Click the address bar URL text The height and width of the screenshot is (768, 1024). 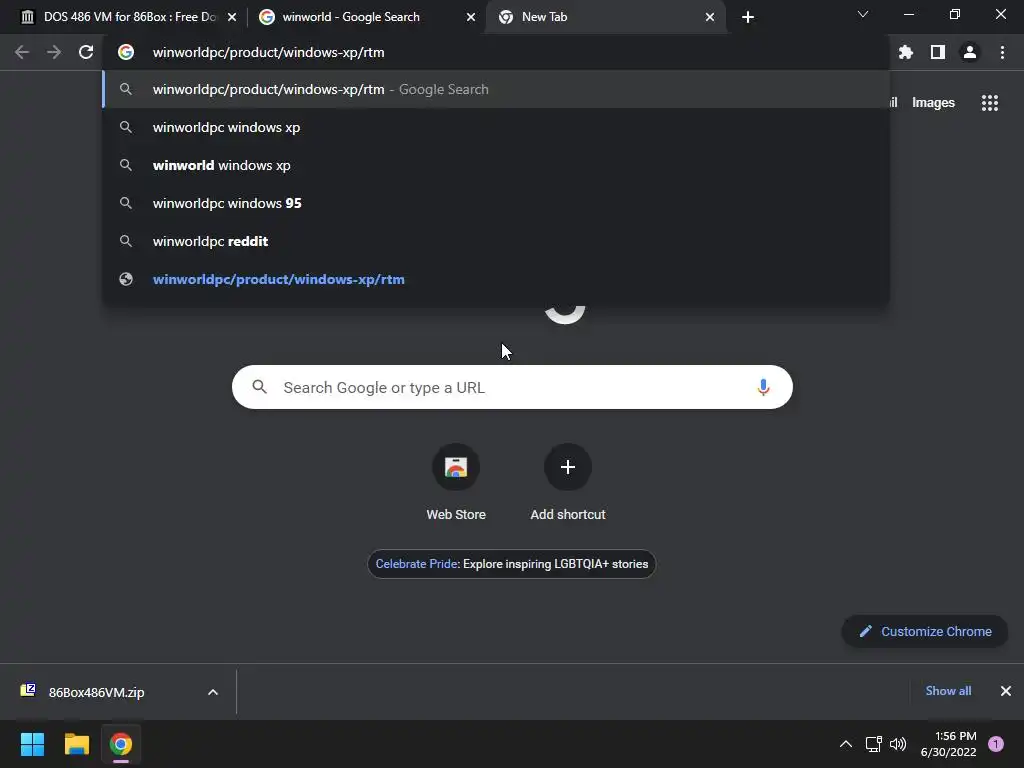(x=268, y=52)
